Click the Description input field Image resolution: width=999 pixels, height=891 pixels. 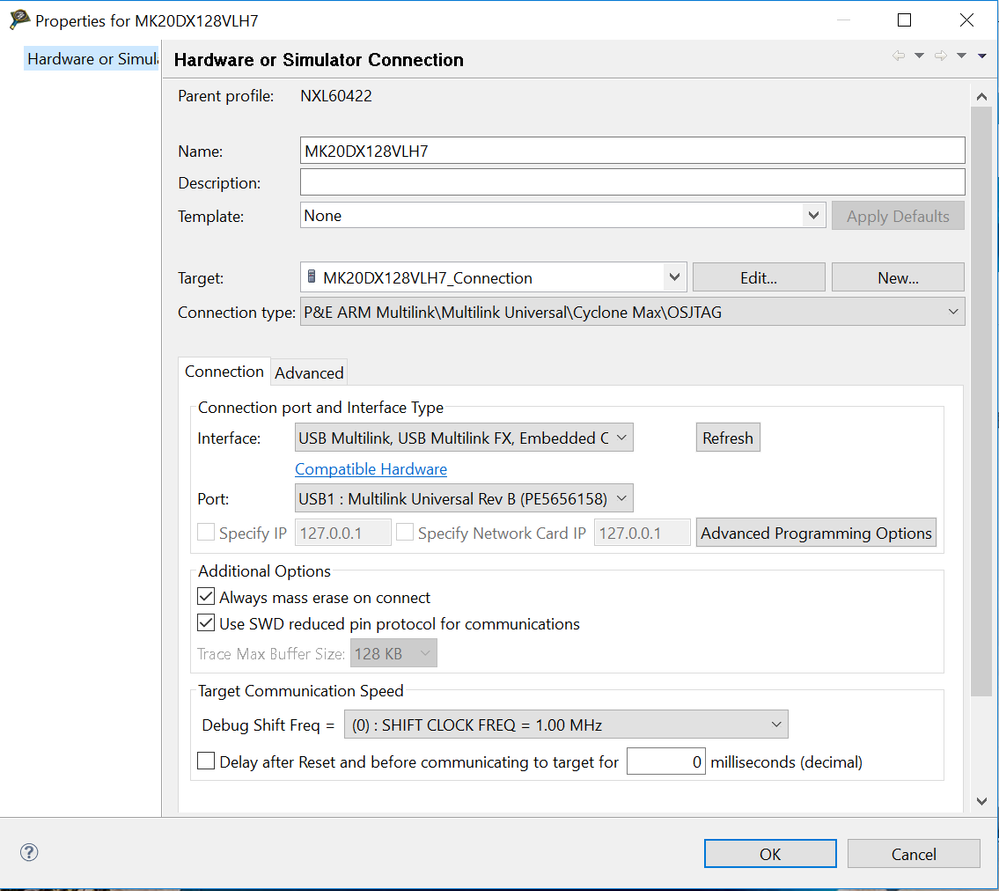click(632, 183)
